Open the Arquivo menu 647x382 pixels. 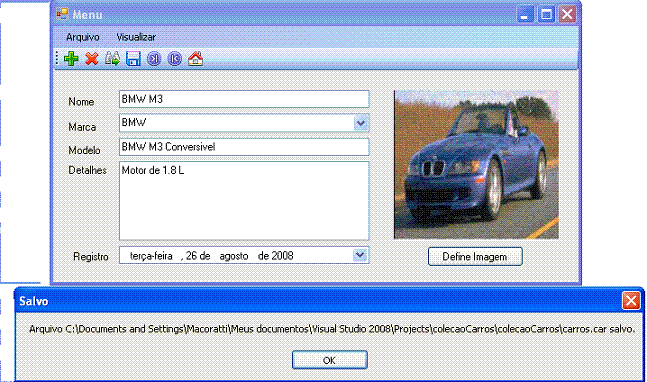coord(83,37)
